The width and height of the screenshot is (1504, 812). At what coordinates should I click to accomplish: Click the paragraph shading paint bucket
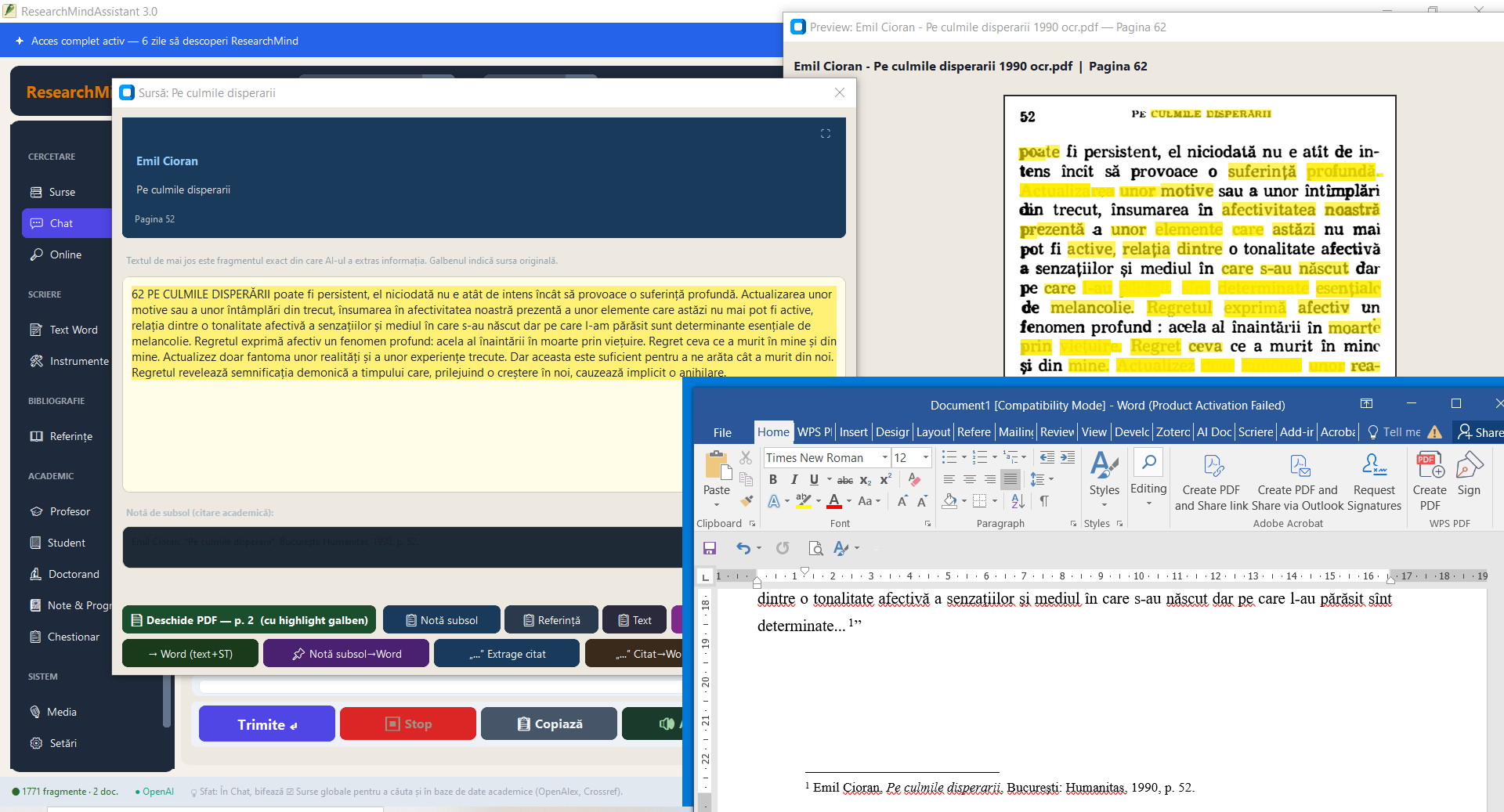(x=949, y=501)
